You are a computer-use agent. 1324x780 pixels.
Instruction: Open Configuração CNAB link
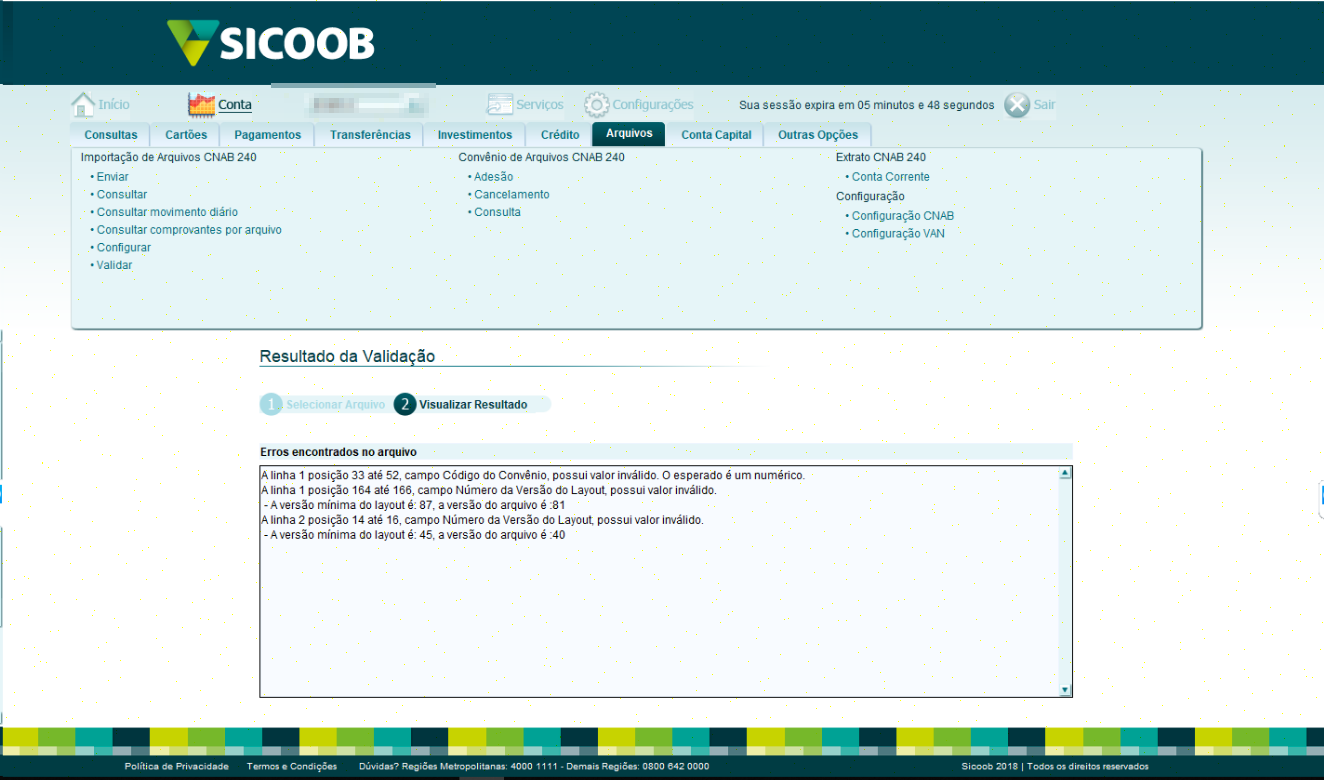[x=903, y=216]
